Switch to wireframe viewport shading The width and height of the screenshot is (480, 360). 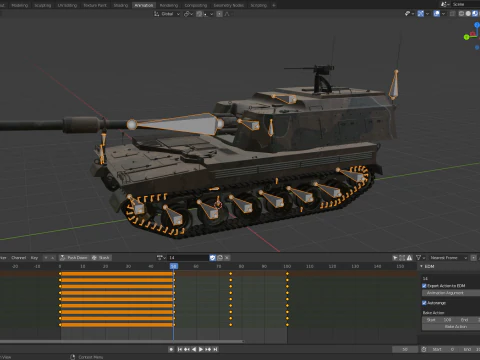point(461,14)
